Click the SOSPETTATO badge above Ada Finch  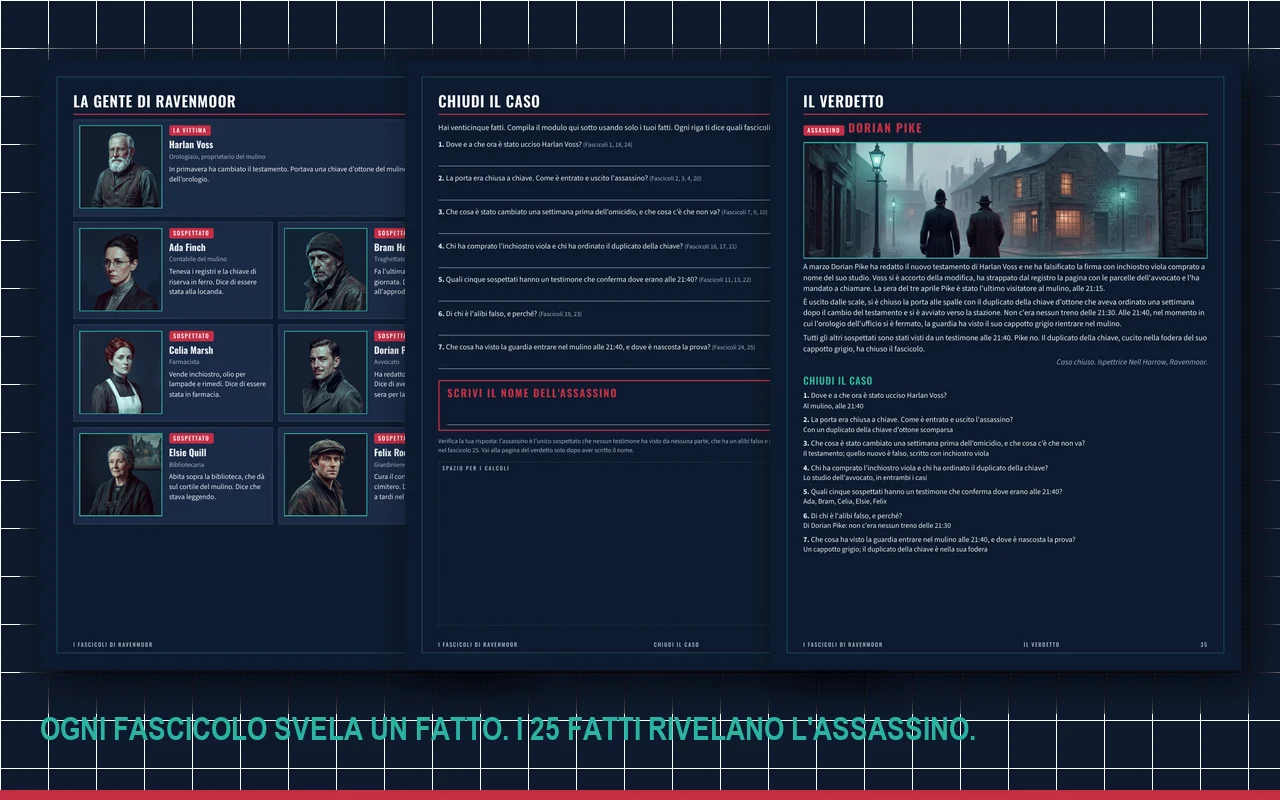coord(191,233)
